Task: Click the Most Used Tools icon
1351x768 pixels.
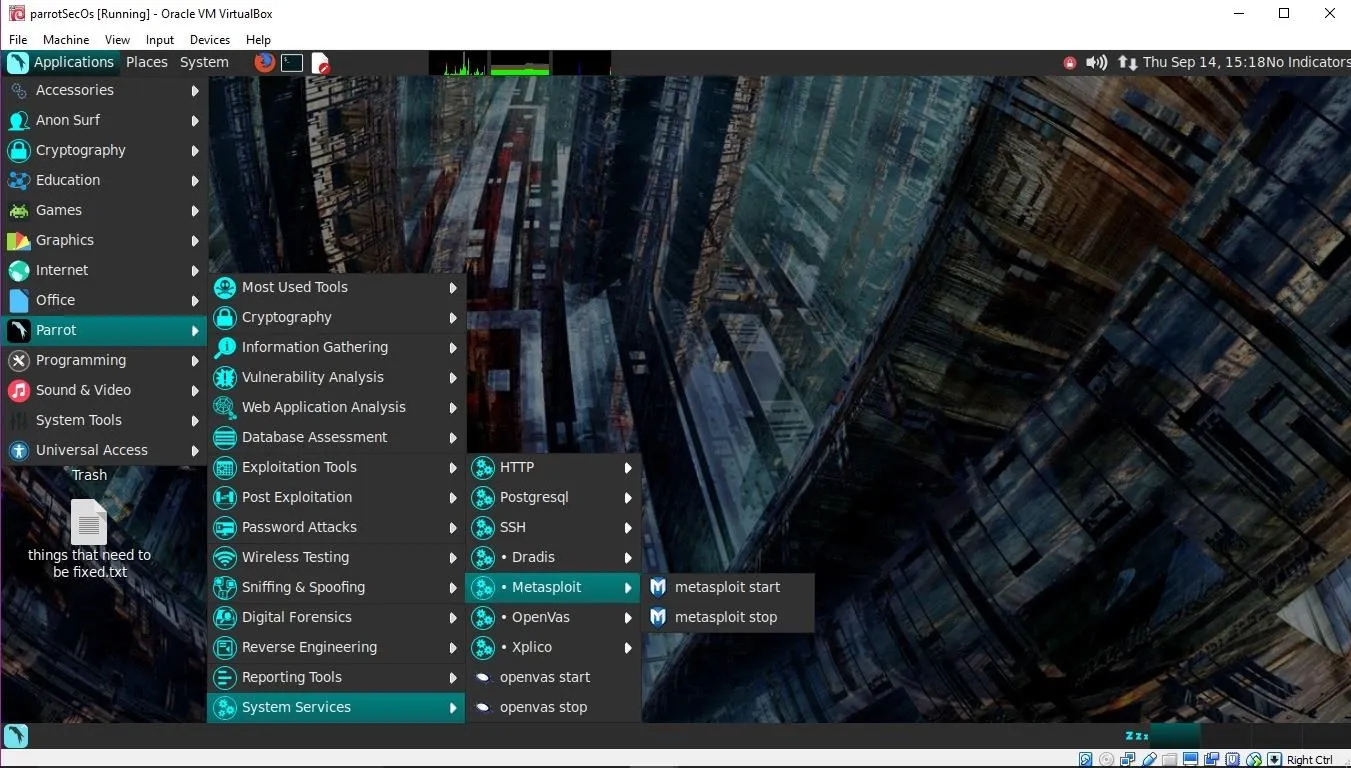Action: click(225, 287)
